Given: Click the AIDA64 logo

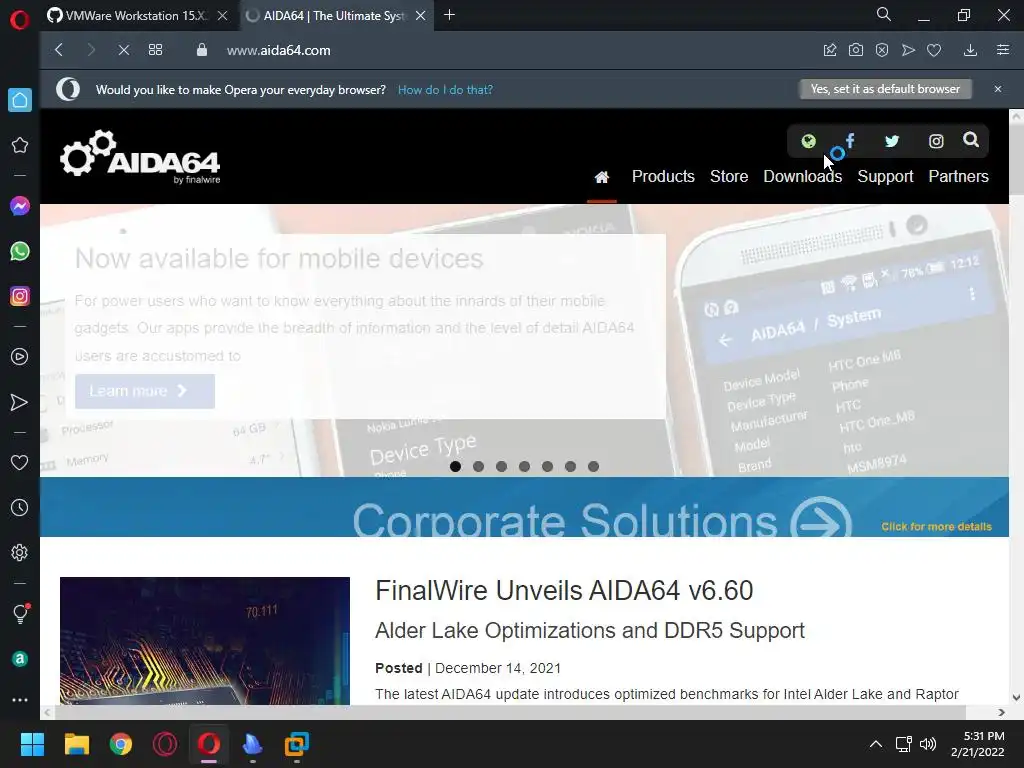Looking at the screenshot, I should point(140,157).
